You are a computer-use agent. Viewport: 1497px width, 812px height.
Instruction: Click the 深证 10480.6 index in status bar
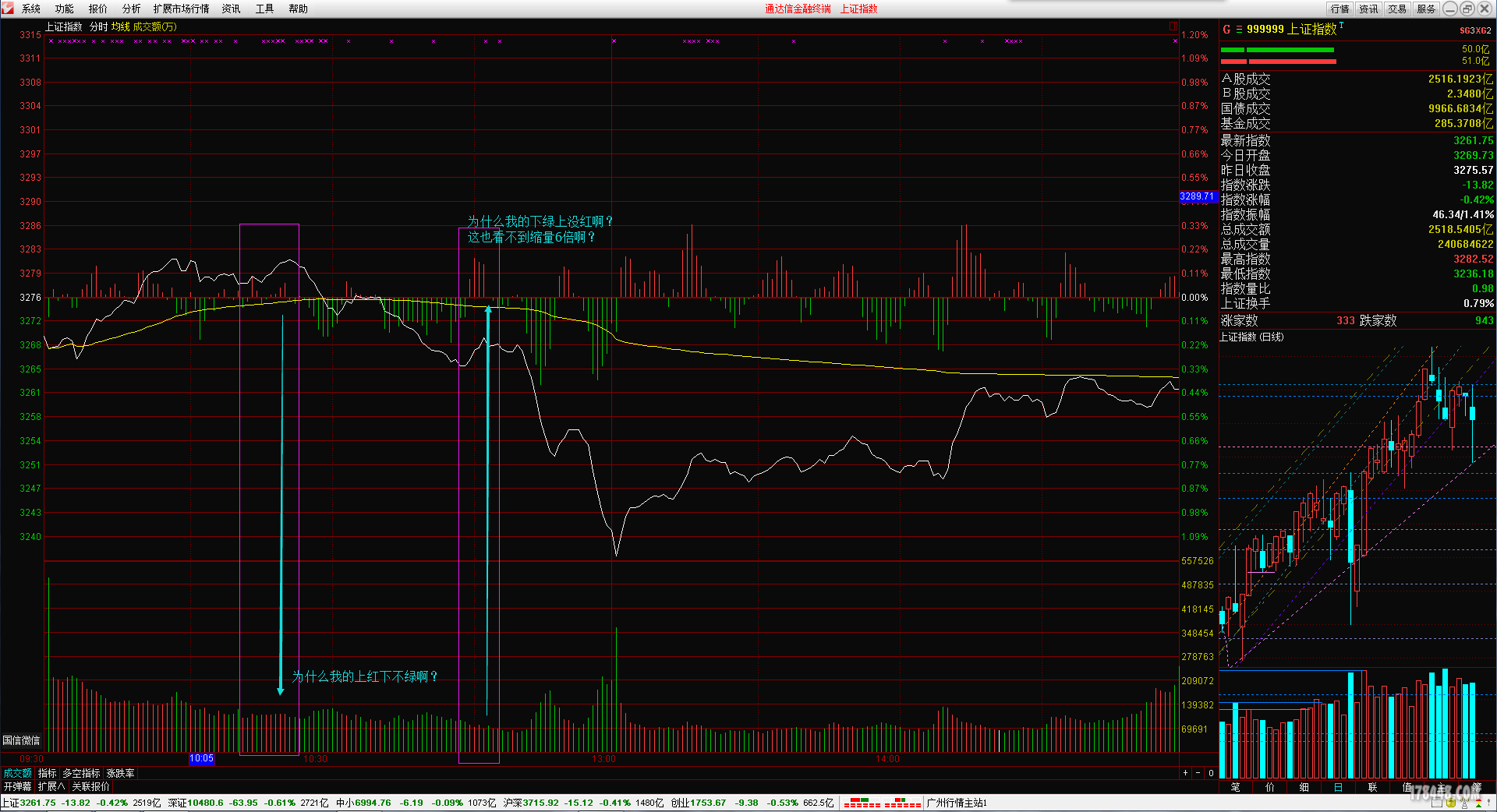pos(249,803)
